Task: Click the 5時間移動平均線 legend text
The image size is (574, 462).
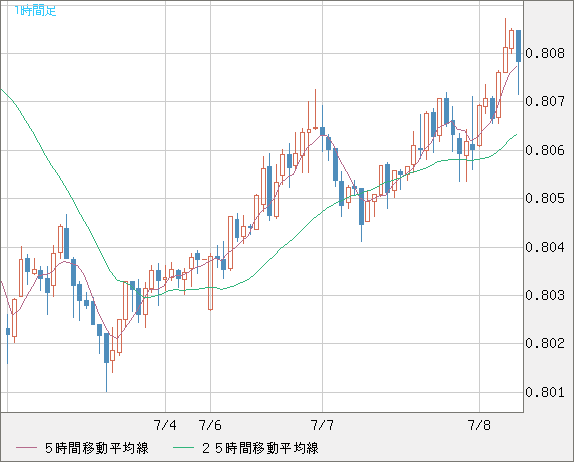Action: pyautogui.click(x=97, y=448)
